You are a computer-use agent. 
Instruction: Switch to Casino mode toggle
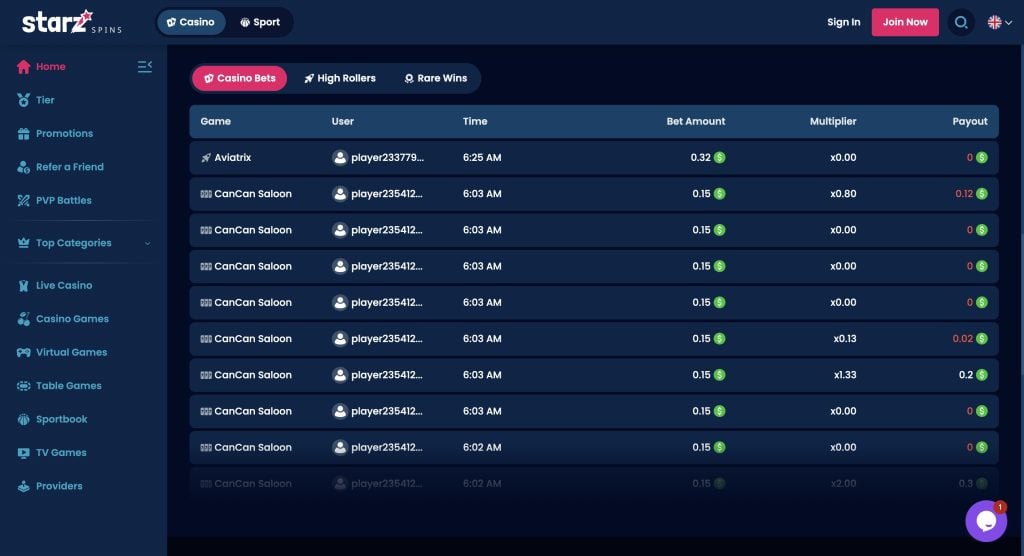click(190, 22)
